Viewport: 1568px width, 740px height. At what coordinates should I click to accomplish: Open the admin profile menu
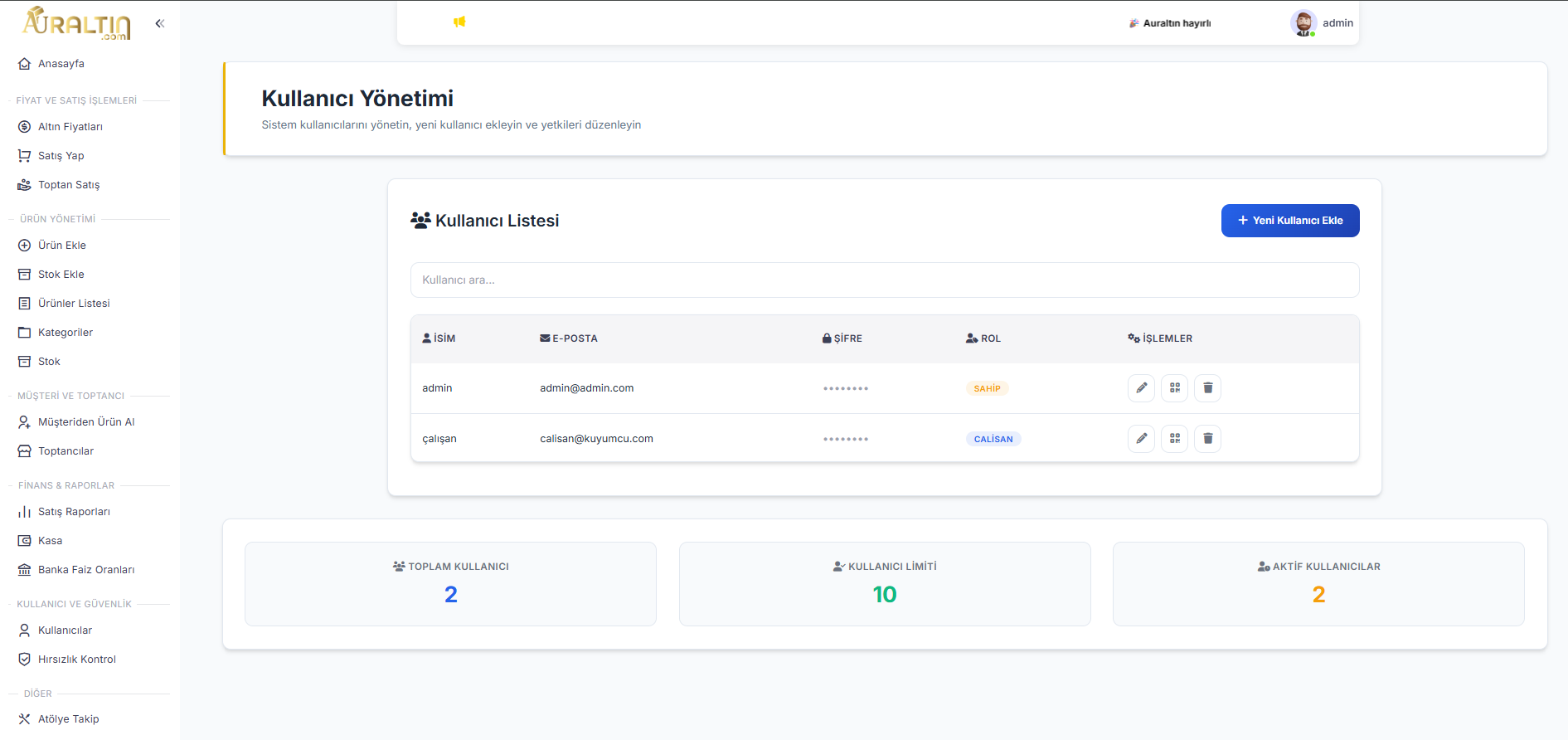1337,23
